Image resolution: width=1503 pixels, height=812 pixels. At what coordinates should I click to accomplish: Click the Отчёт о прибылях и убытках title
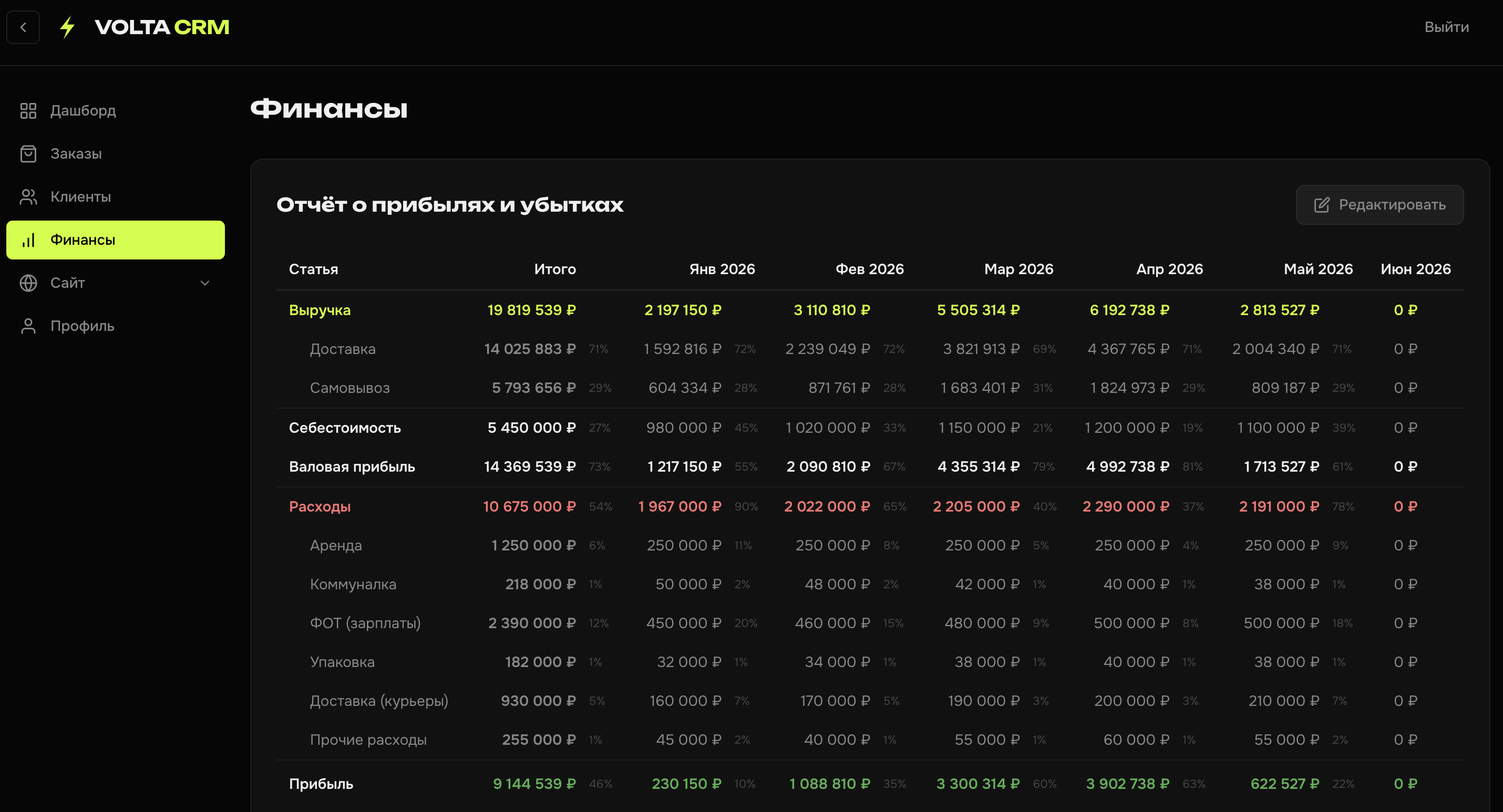tap(450, 205)
